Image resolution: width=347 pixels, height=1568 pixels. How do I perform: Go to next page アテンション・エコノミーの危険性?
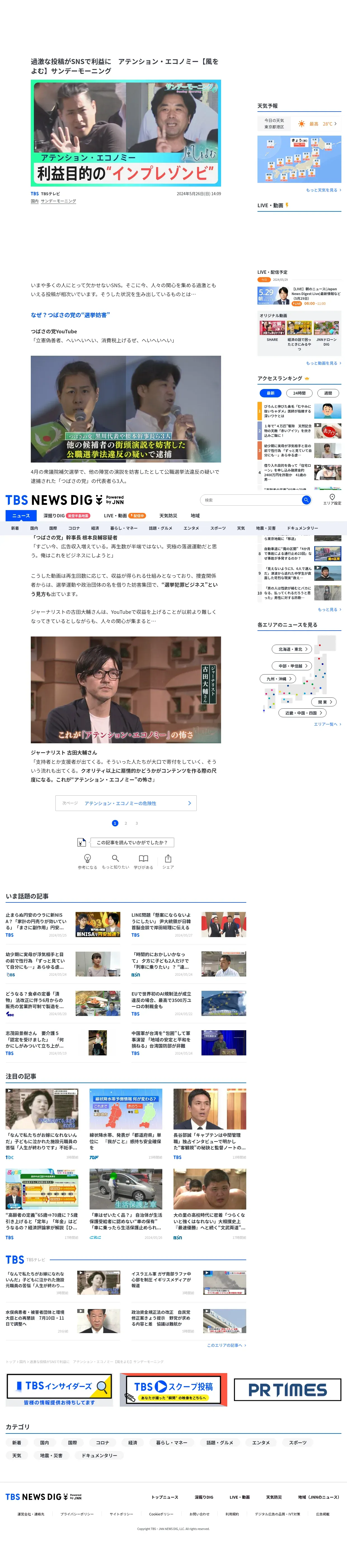point(126,803)
